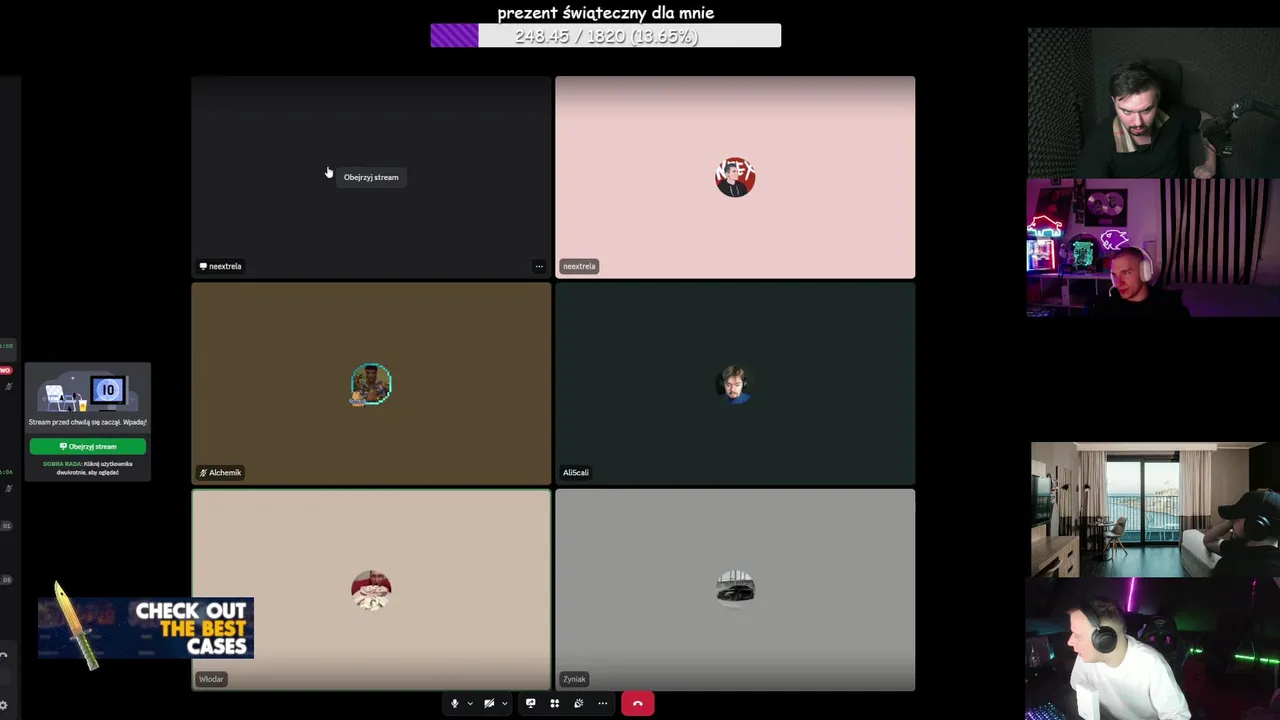Screen dimensions: 1280x720
Task: Open the three-dot menu on neextrela stream tile
Action: (539, 266)
